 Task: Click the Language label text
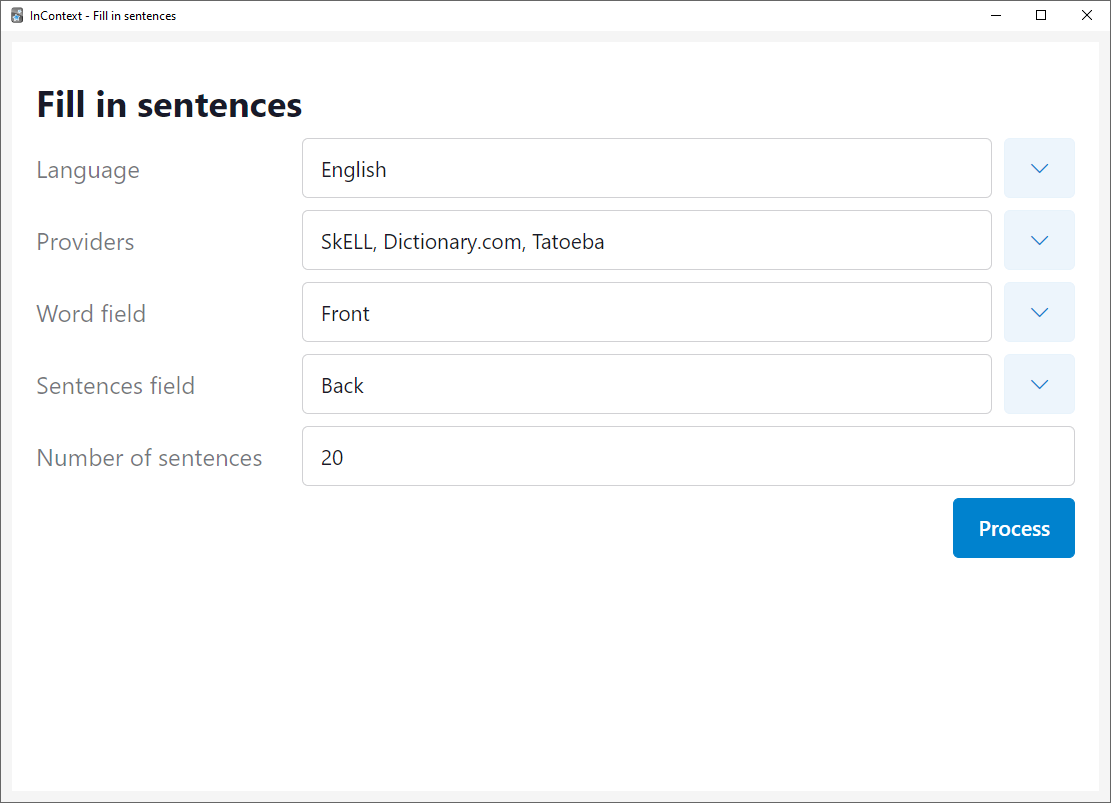click(x=88, y=170)
